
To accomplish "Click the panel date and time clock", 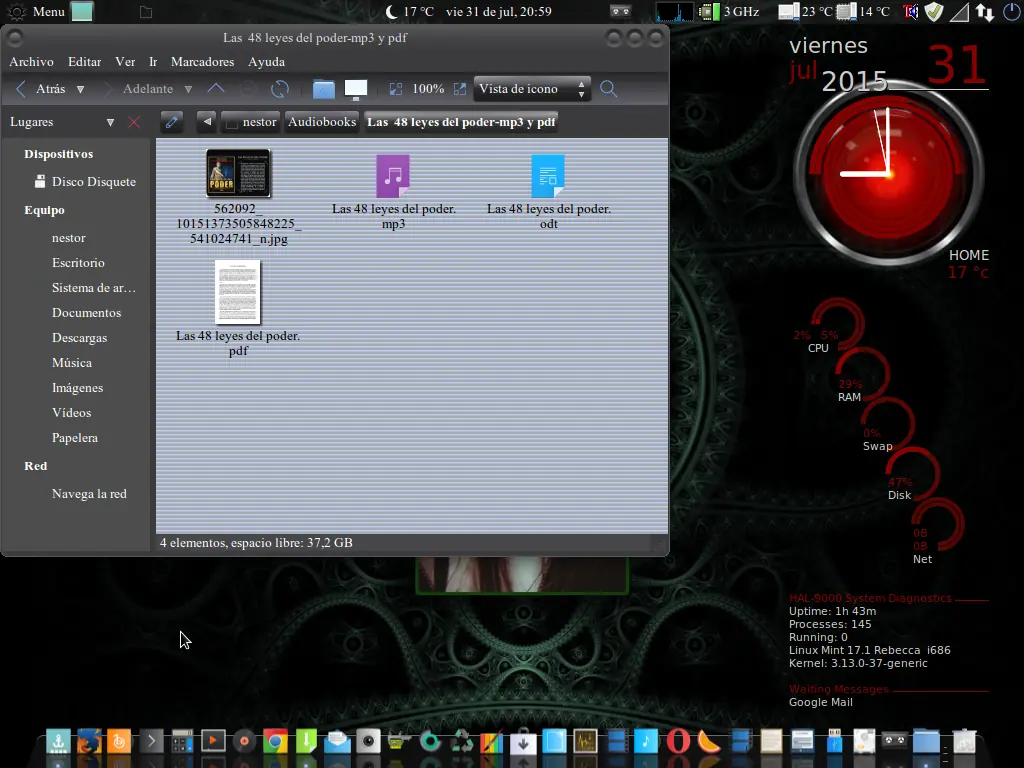I will [498, 12].
